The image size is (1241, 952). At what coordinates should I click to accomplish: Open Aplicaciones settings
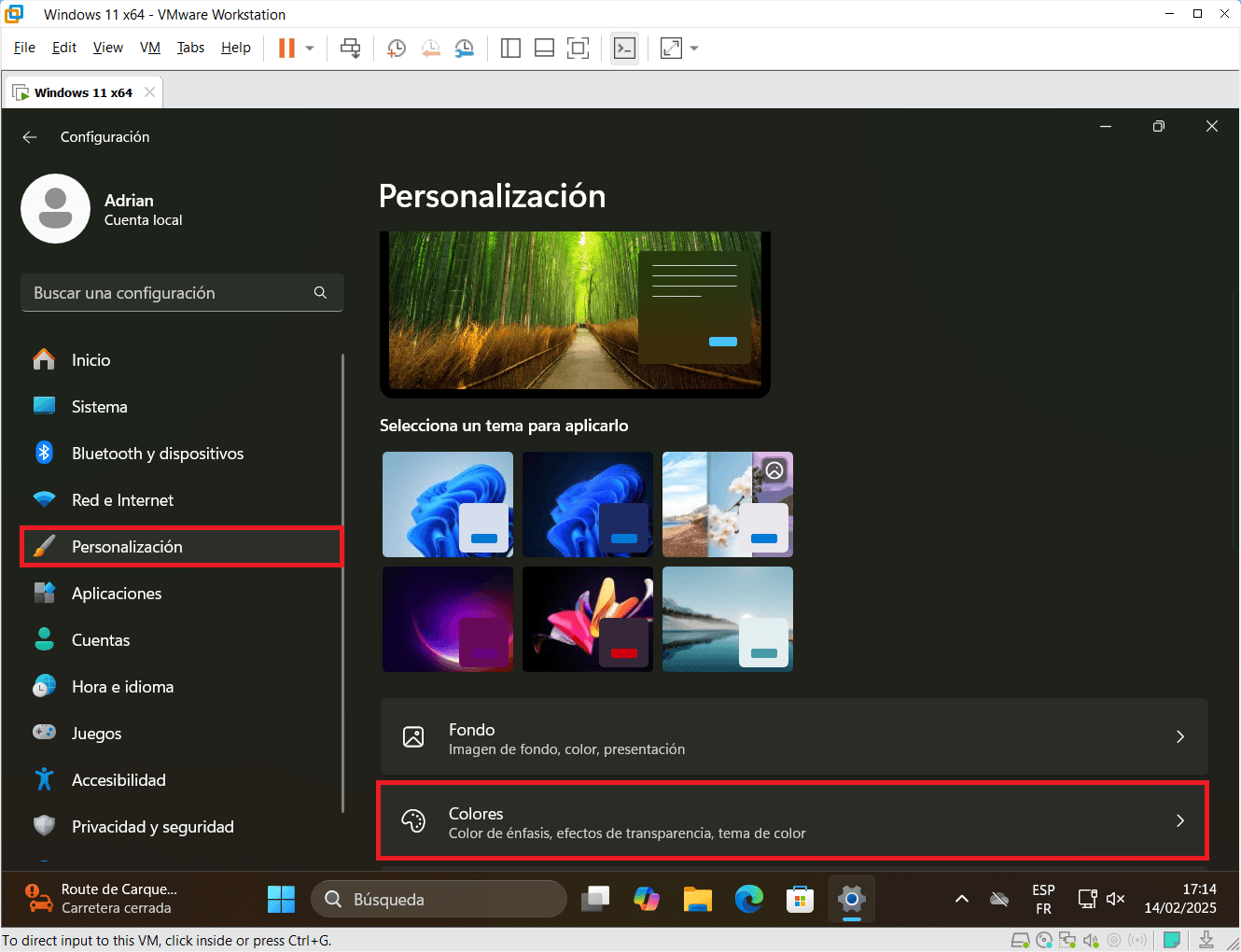click(x=182, y=594)
